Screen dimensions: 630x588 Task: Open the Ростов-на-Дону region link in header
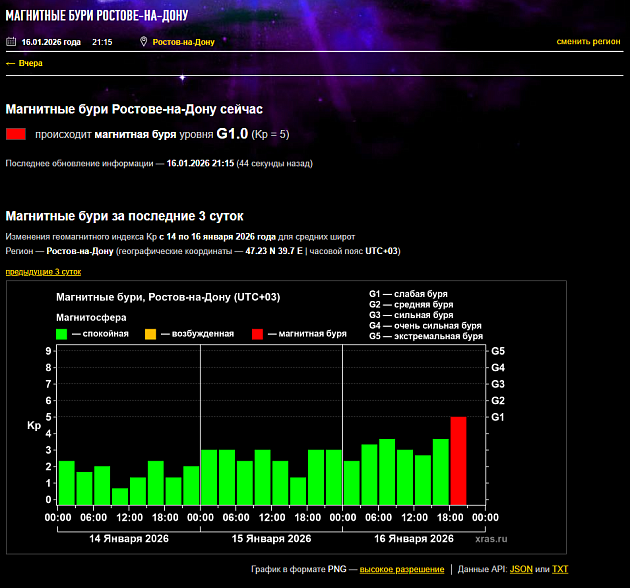pos(183,42)
